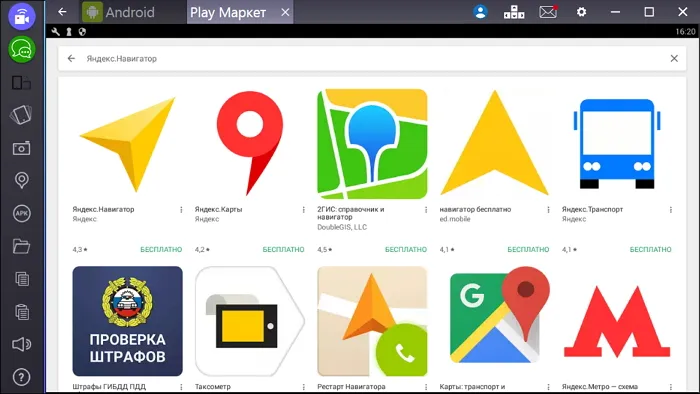Image resolution: width=700 pixels, height=394 pixels.
Task: Open the 2ГИС green map app icon
Action: click(372, 144)
